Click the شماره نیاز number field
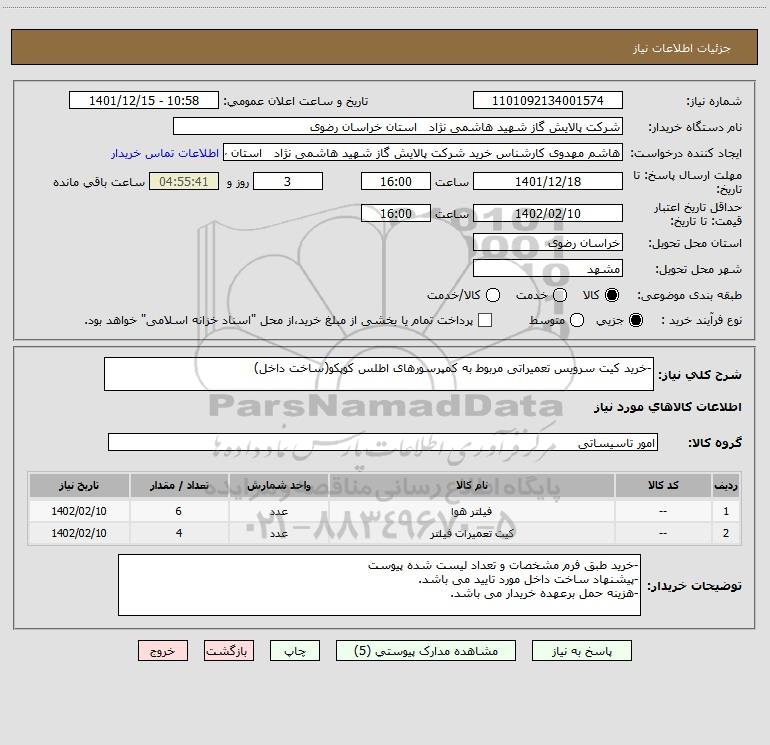The width and height of the screenshot is (770, 745). click(x=548, y=100)
